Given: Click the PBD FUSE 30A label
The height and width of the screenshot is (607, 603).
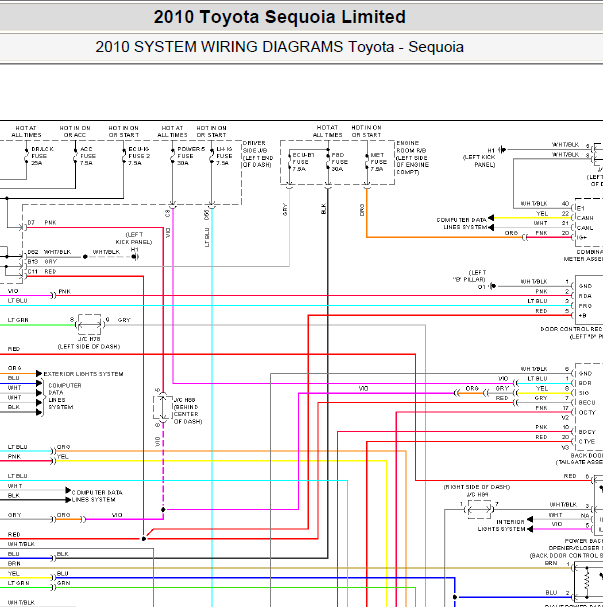Looking at the screenshot, I should tap(339, 162).
